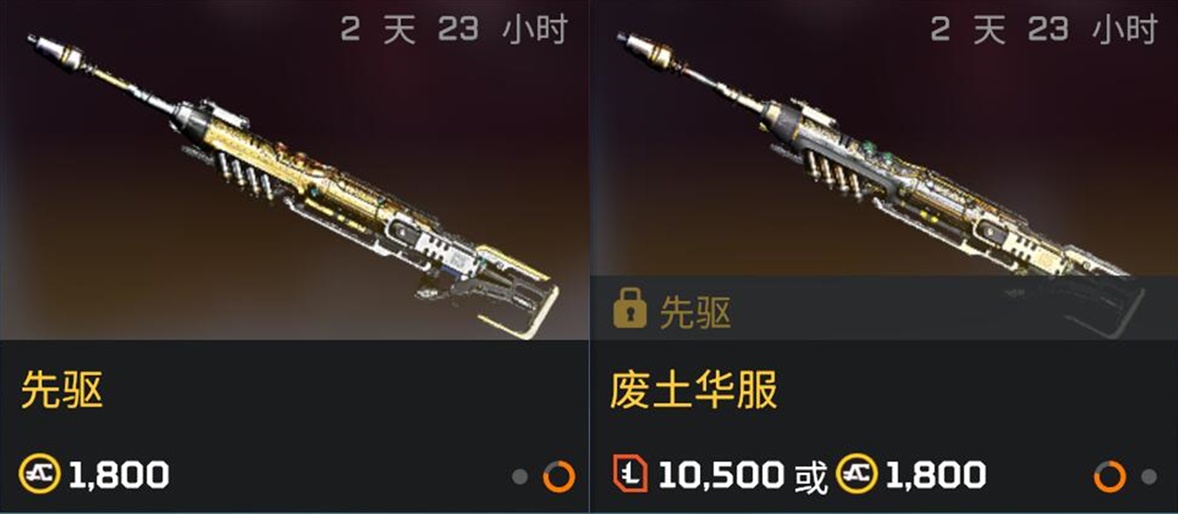Click the dark requirement banner over 废土华服 image
This screenshot has height=514, width=1178.
pos(884,308)
